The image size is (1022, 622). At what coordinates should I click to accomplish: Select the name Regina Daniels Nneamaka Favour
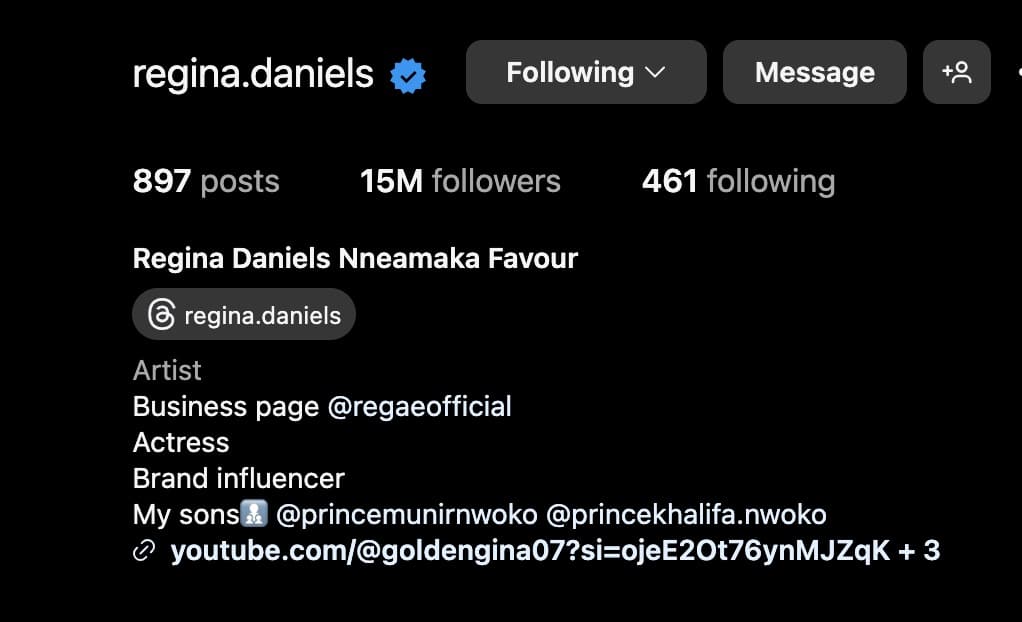[x=355, y=259]
